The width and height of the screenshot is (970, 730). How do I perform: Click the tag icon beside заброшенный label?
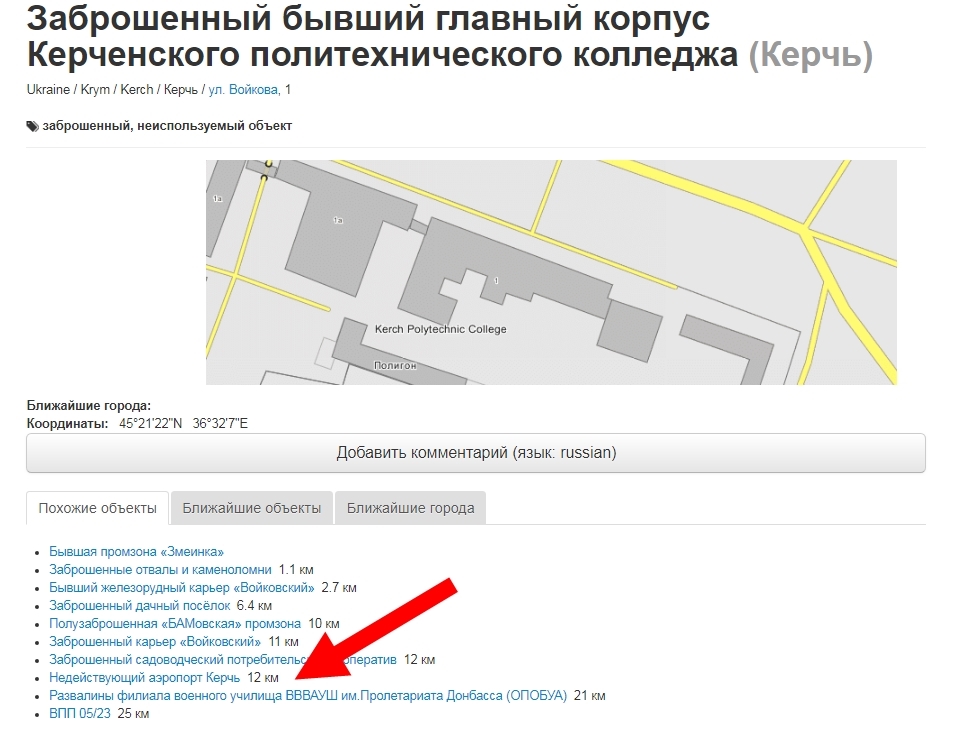[x=32, y=126]
